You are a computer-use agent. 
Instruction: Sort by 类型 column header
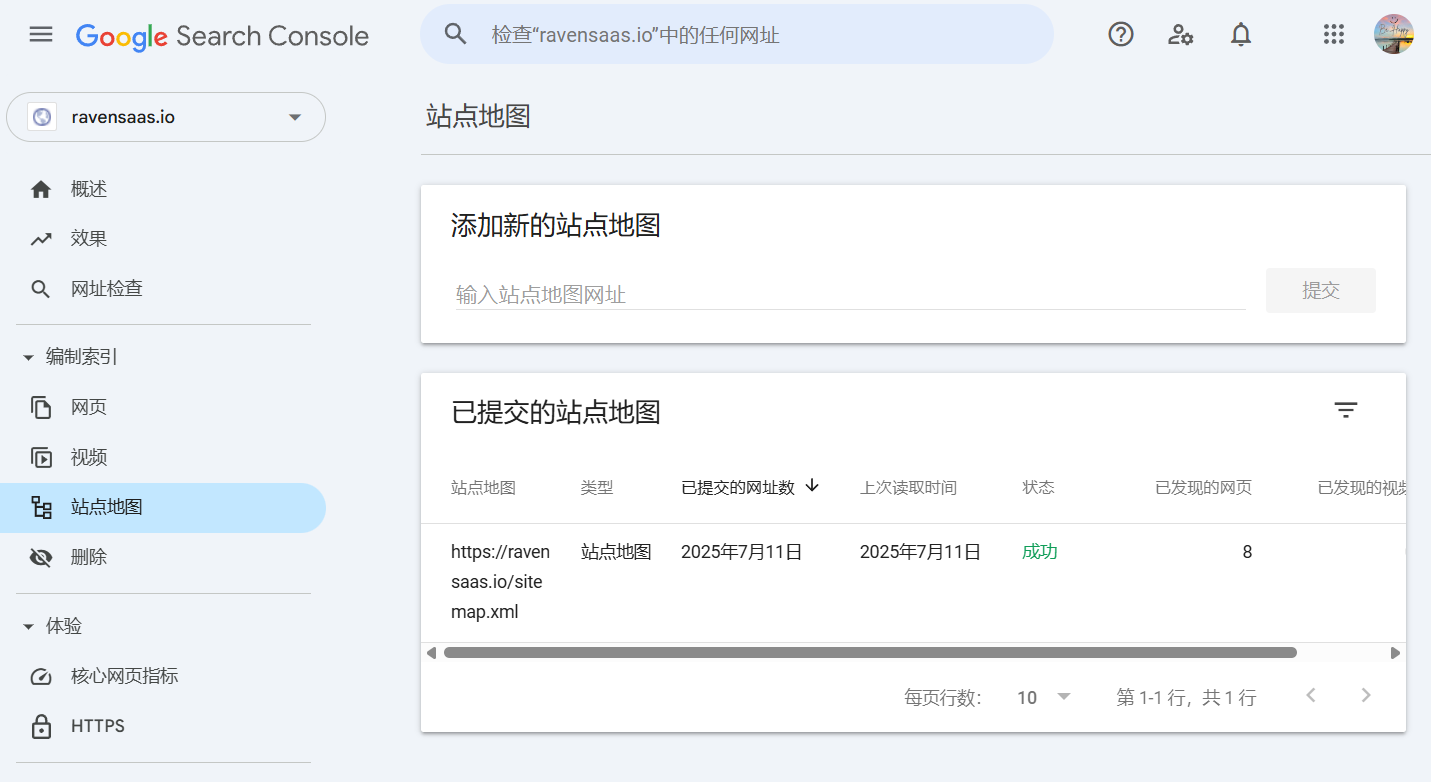(x=597, y=487)
